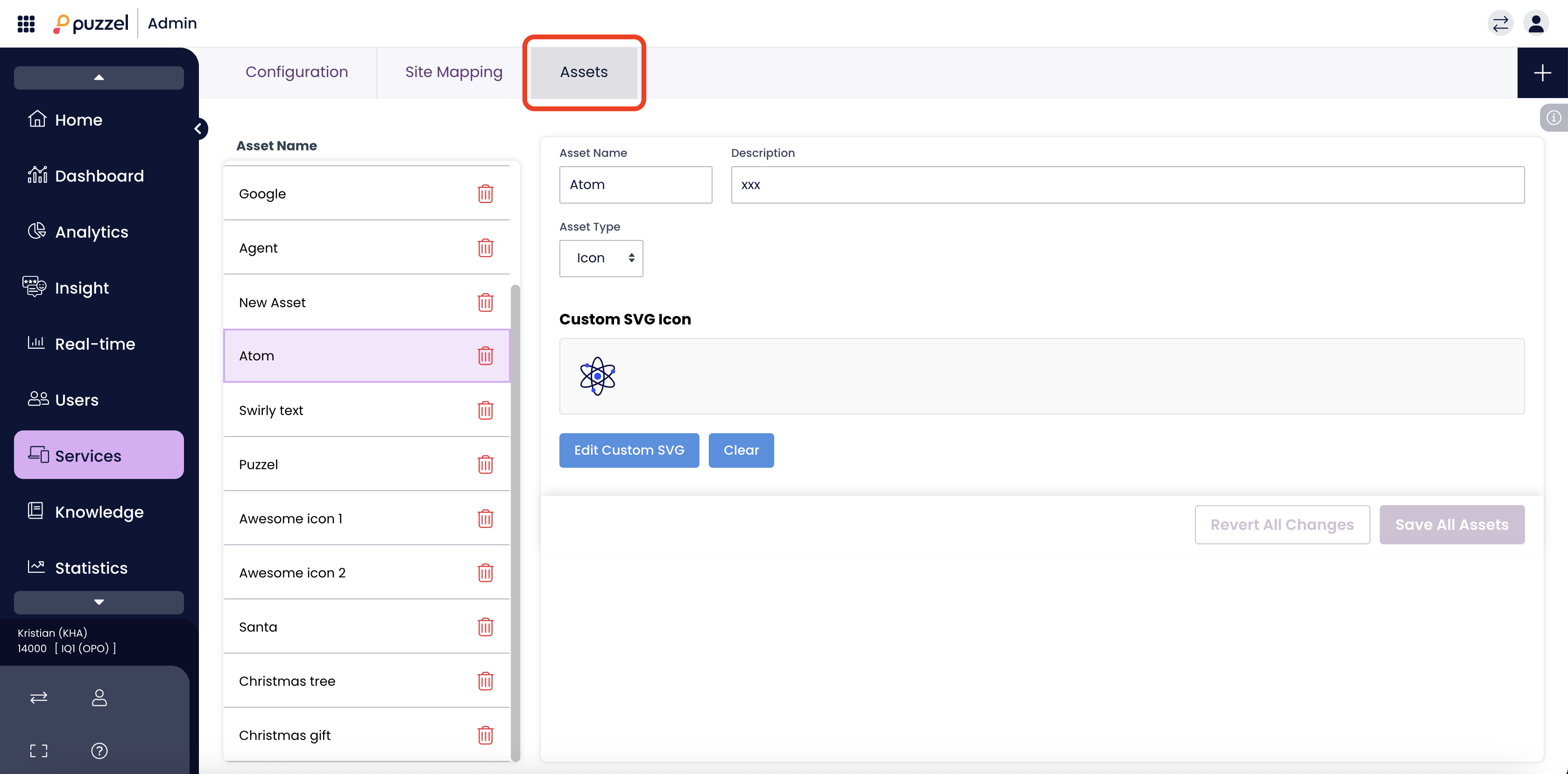Delete the Google asset with trash icon
Image resolution: width=1568 pixels, height=774 pixels.
[x=485, y=193]
